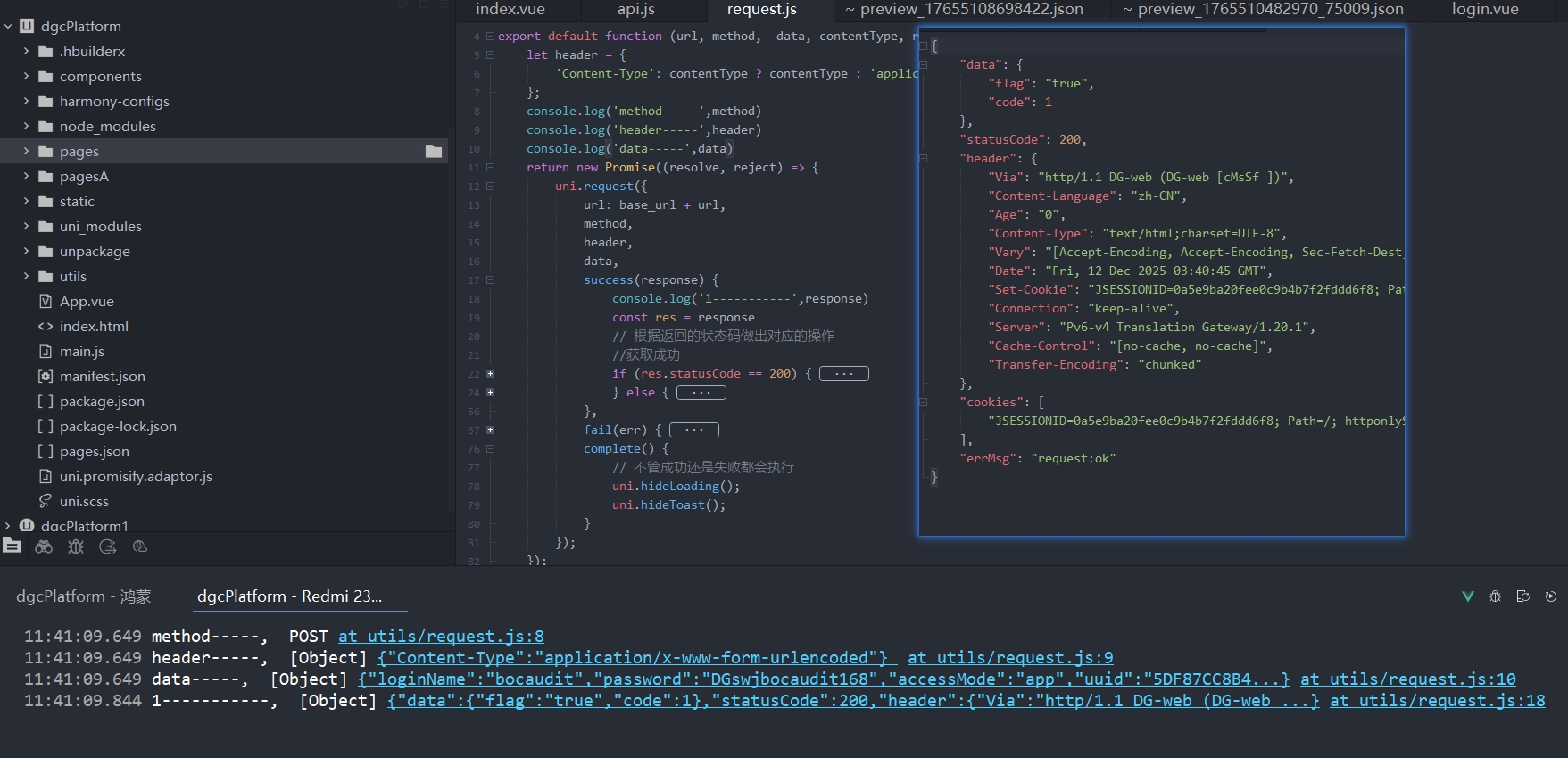Open the utils/request.js:8 log link
Image resolution: width=1568 pixels, height=758 pixels.
point(441,637)
